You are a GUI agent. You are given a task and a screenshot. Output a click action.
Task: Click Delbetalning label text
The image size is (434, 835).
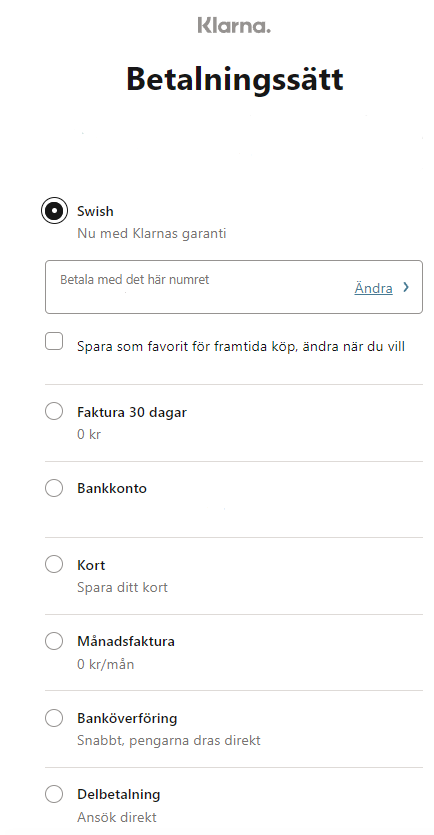[x=119, y=794]
